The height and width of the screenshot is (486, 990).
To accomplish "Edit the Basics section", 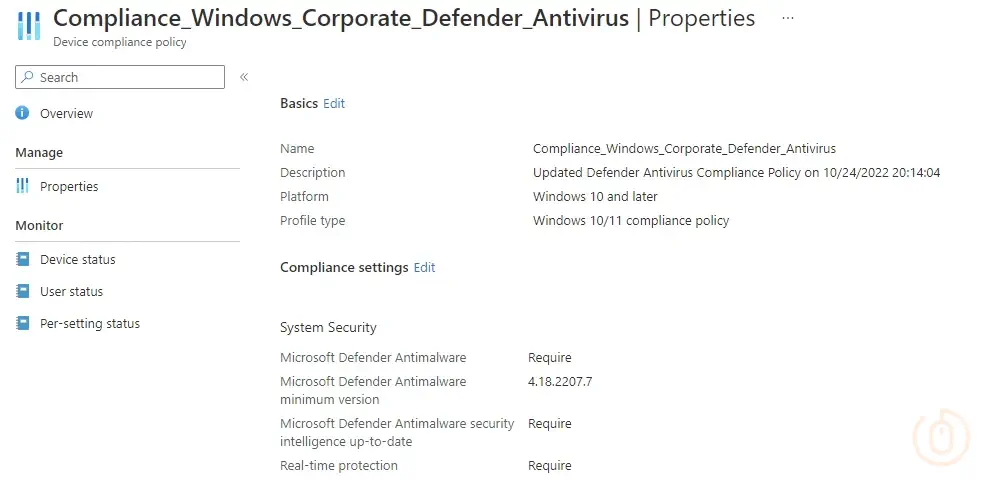I will [x=334, y=103].
